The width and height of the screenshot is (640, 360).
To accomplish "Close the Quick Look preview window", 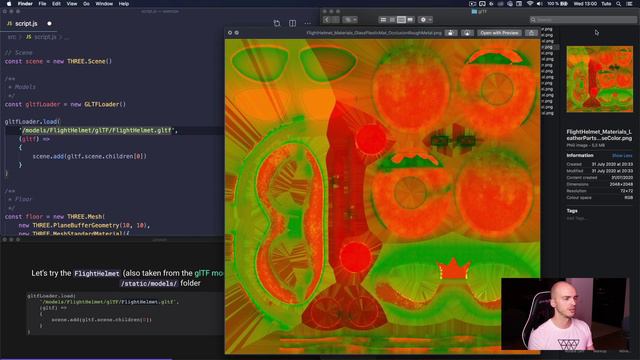I will click(x=230, y=33).
